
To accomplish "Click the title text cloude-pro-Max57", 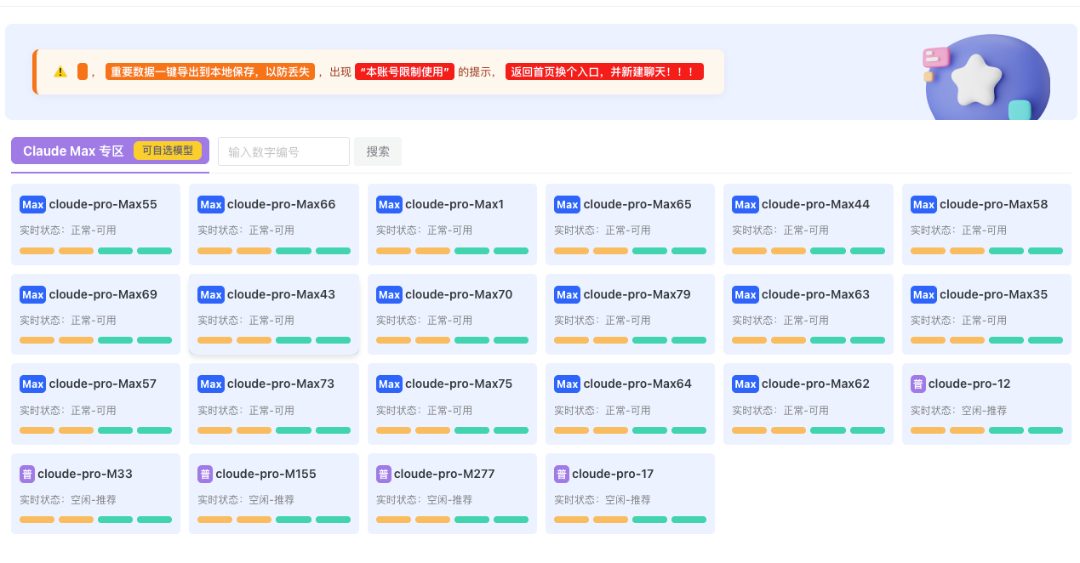I will (x=103, y=384).
